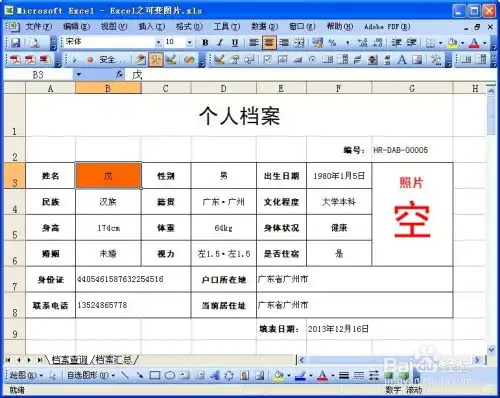Toggle the highlighted Control Toolbox button
The height and width of the screenshot is (398, 500).
point(156,60)
